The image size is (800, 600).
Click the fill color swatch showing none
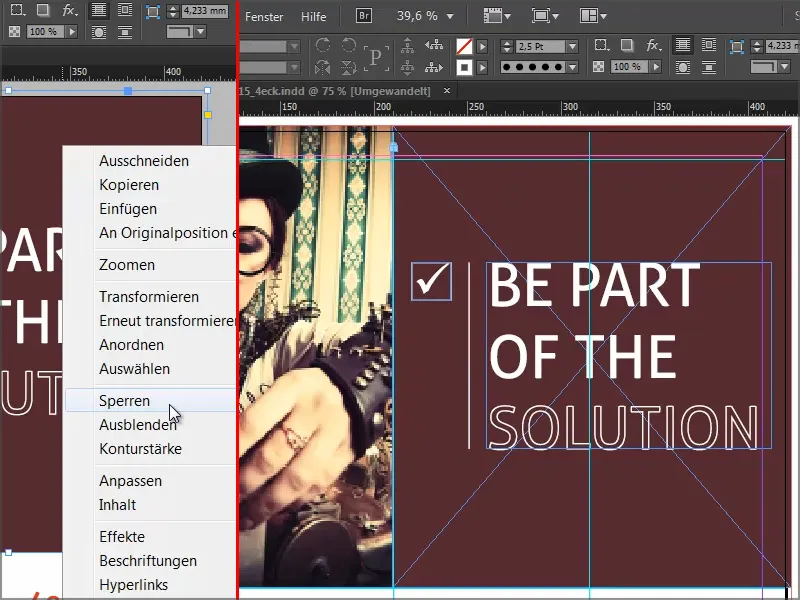(464, 46)
